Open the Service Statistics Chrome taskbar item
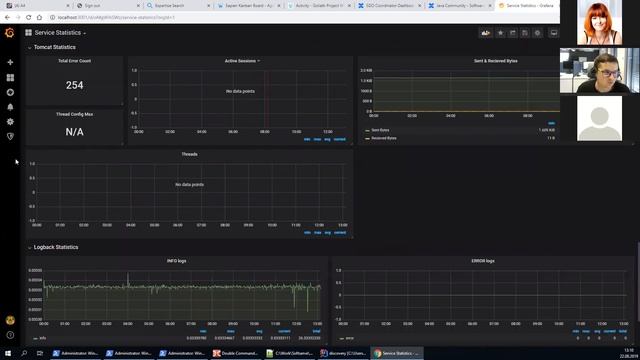The width and height of the screenshot is (640, 360). pos(397,353)
